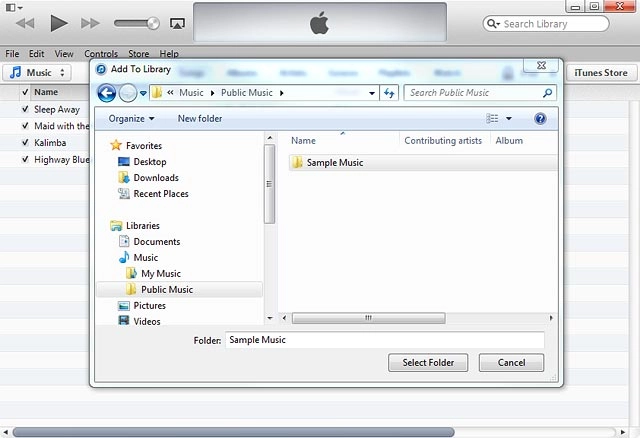
Task: Click the Back arrow in the dialog
Action: tap(107, 93)
